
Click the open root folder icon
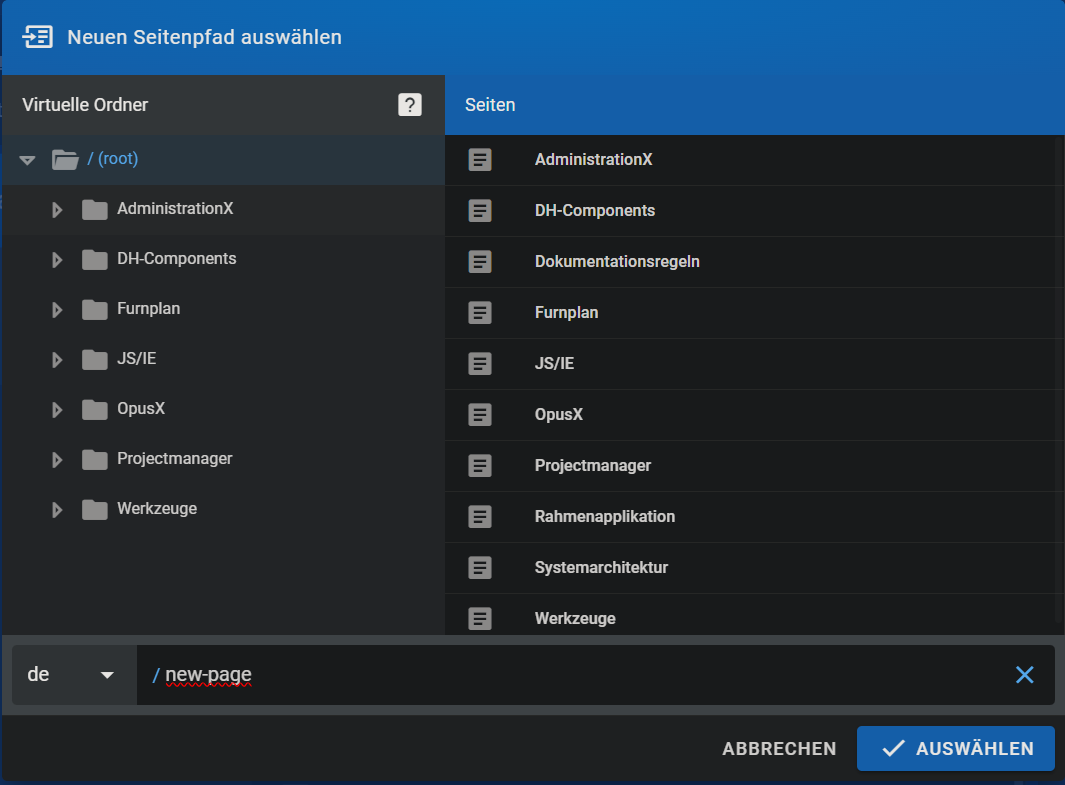click(x=65, y=159)
